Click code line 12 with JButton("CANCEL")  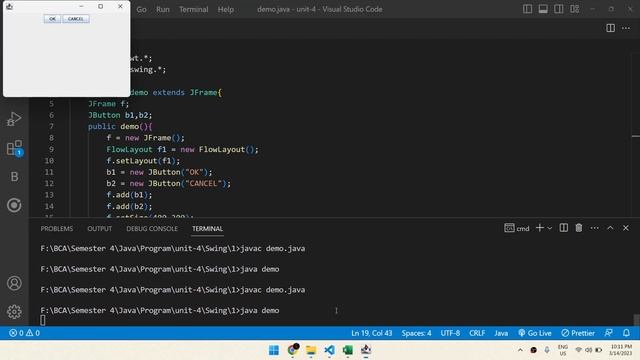tap(169, 184)
